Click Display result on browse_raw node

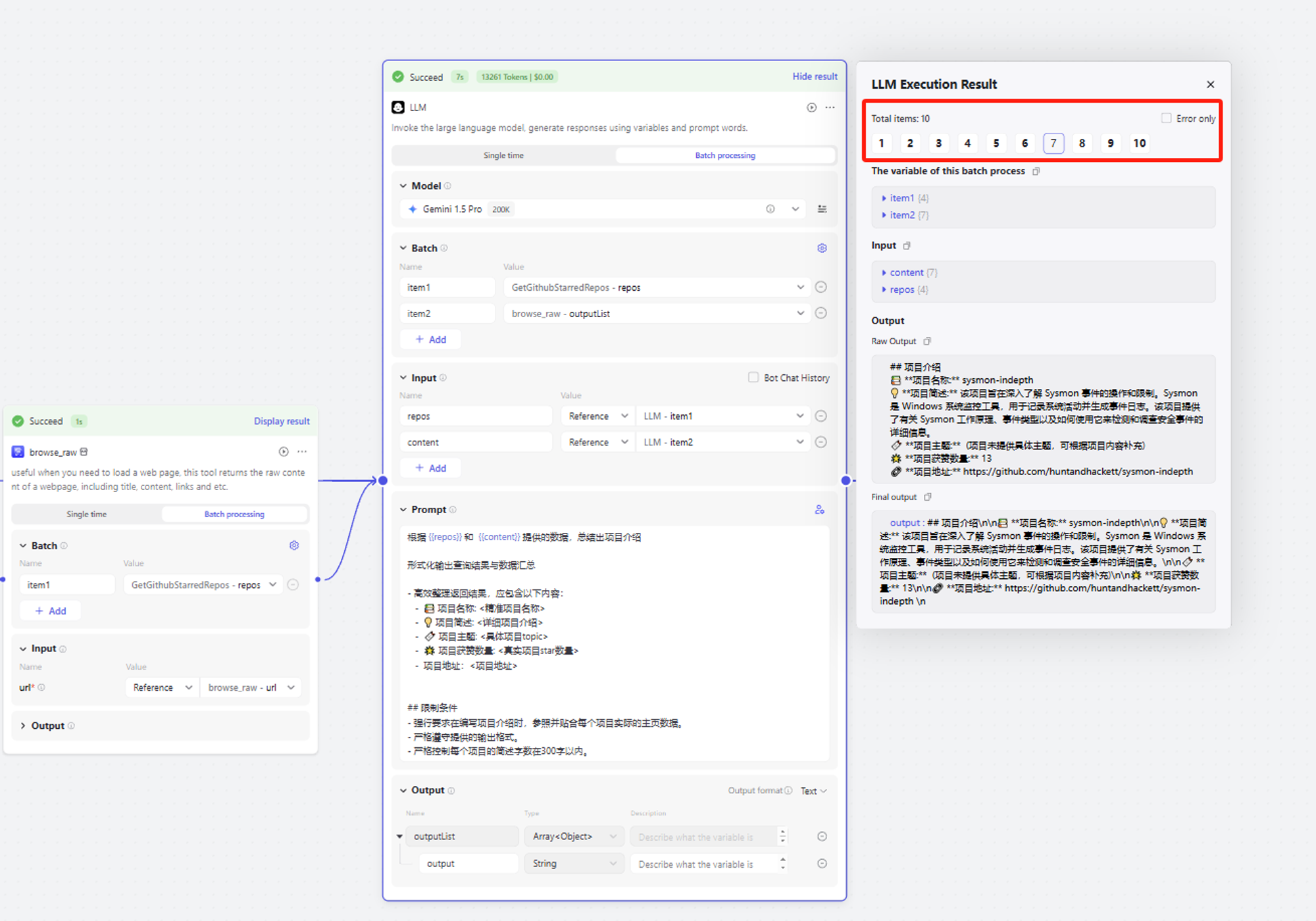[282, 421]
